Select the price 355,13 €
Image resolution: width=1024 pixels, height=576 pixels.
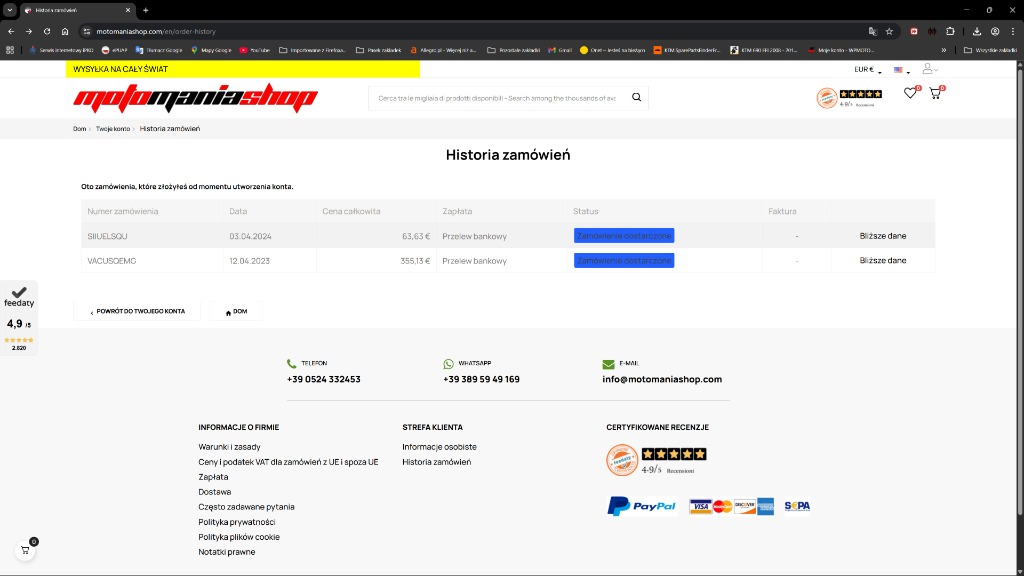(415, 261)
